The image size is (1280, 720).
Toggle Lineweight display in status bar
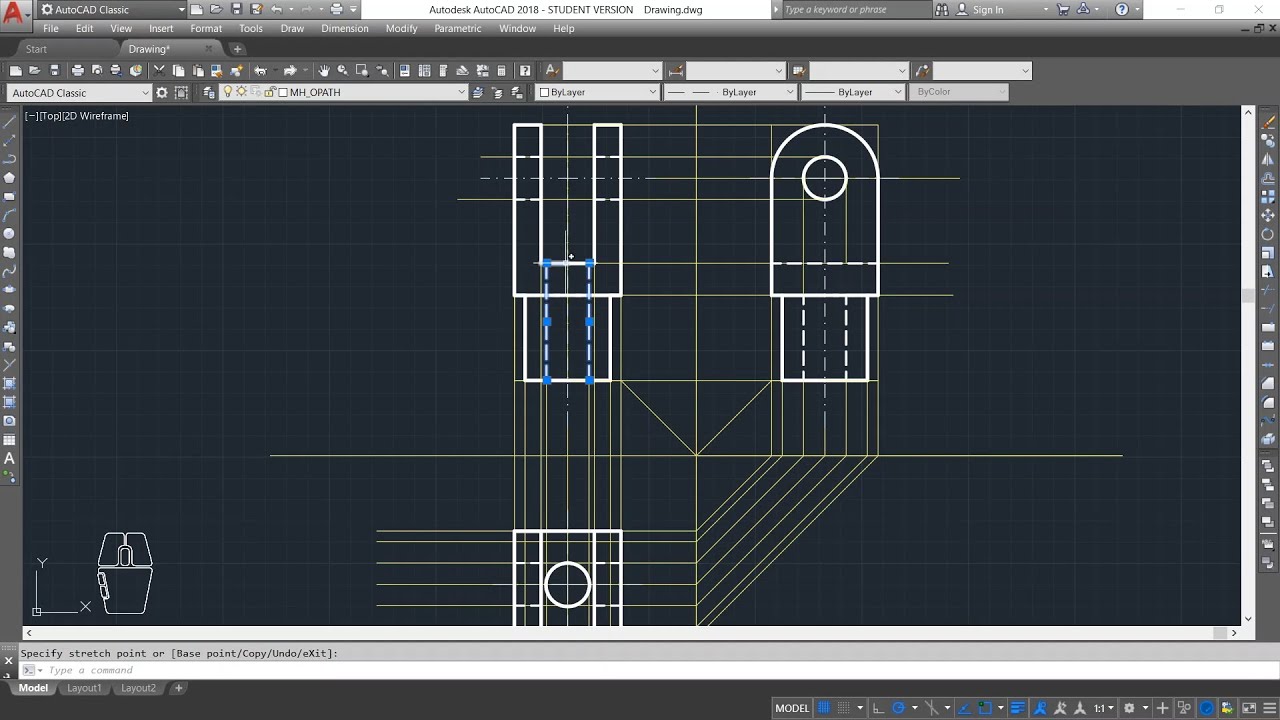(x=1017, y=708)
